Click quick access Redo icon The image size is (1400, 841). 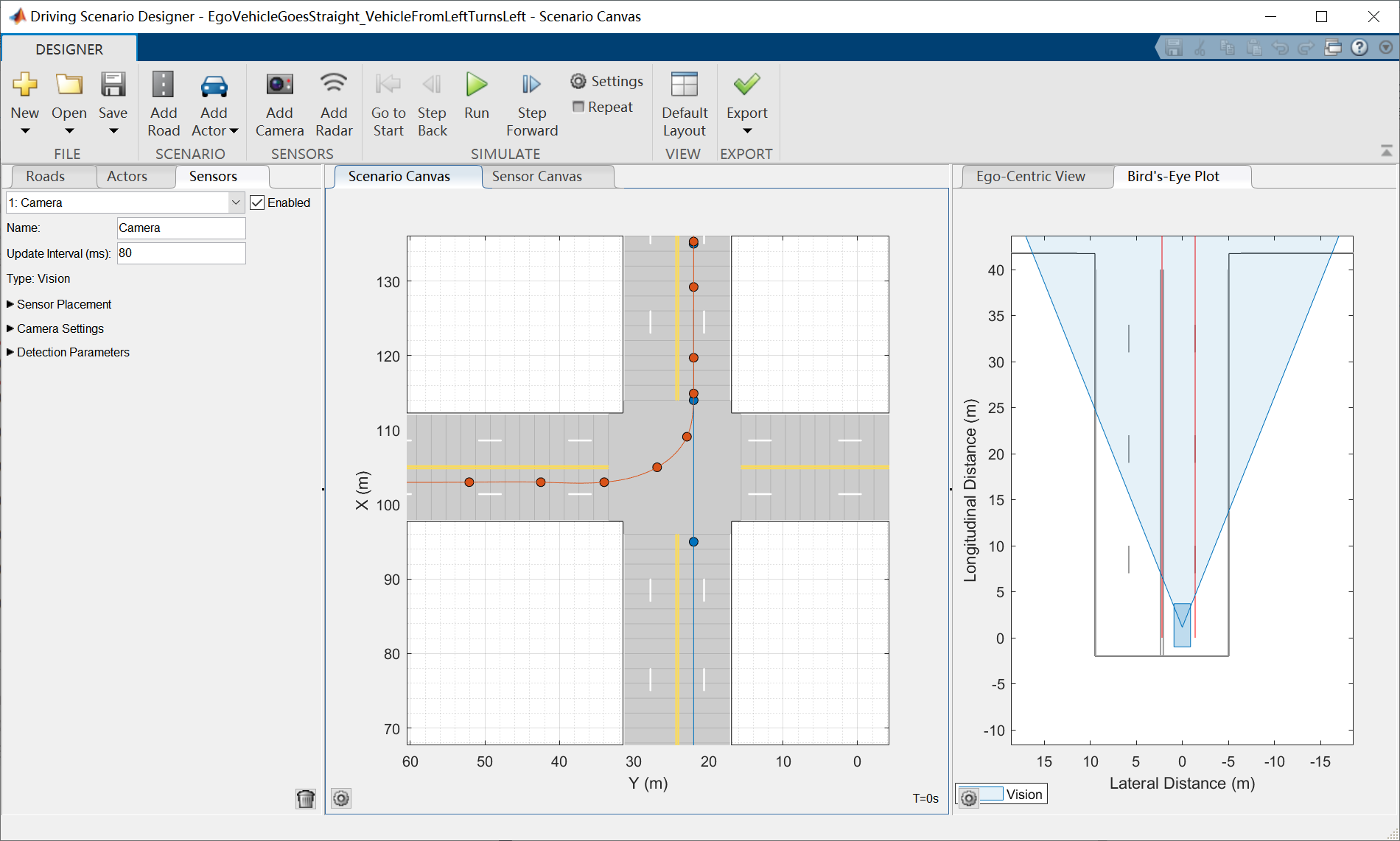tap(1306, 48)
